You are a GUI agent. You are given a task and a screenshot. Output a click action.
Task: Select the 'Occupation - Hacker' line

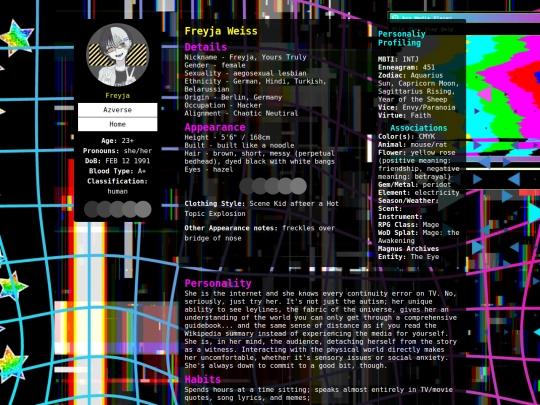[x=223, y=105]
